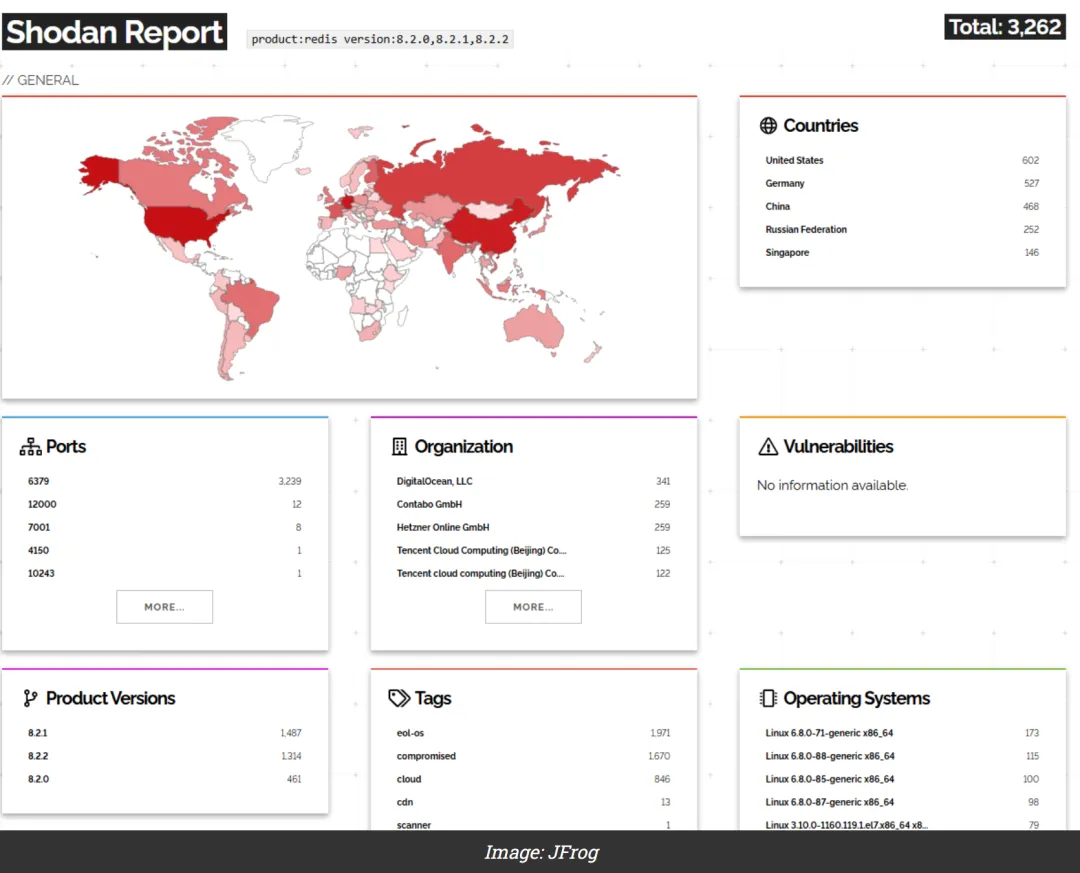Open MORE... under the Organization list
1080x873 pixels.
point(533,607)
